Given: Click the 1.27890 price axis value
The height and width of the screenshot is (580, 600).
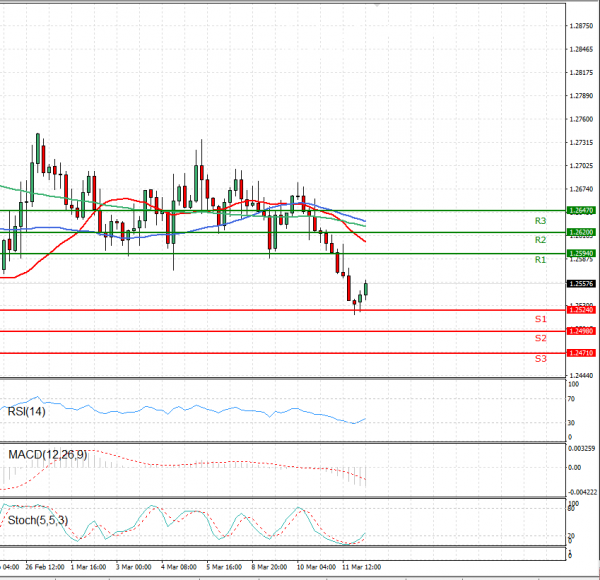Looking at the screenshot, I should point(581,96).
